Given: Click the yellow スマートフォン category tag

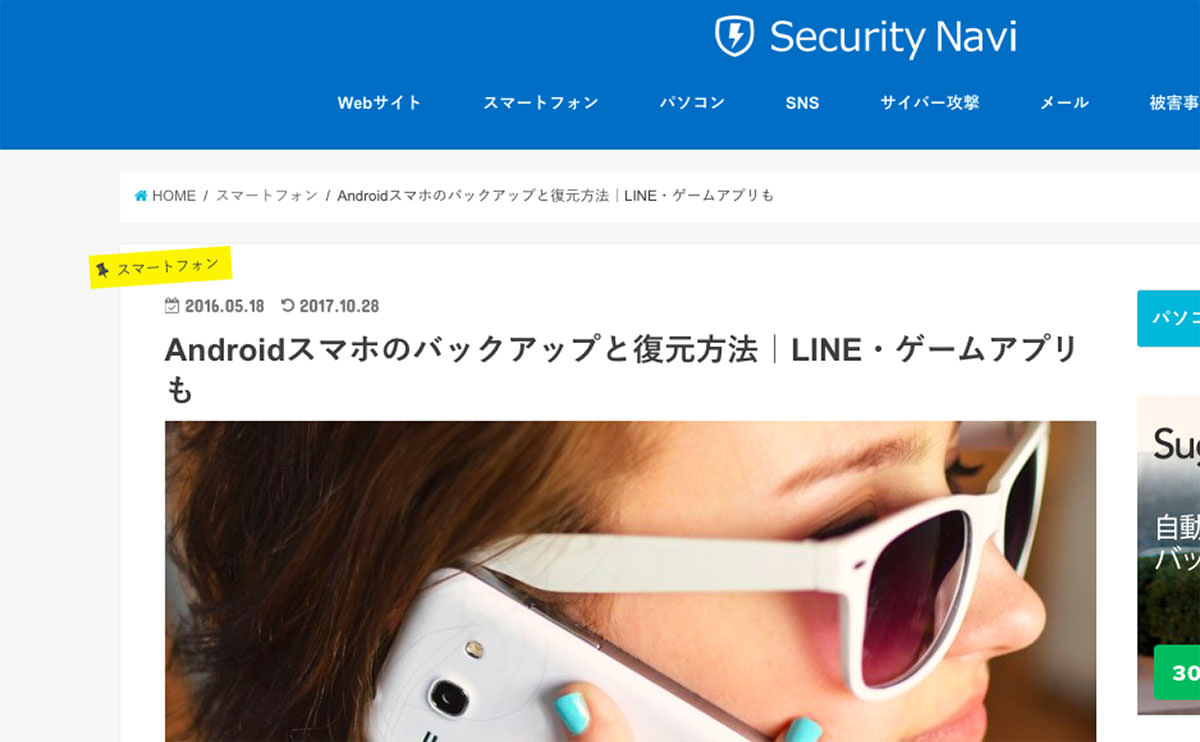Looking at the screenshot, I should point(161,267).
